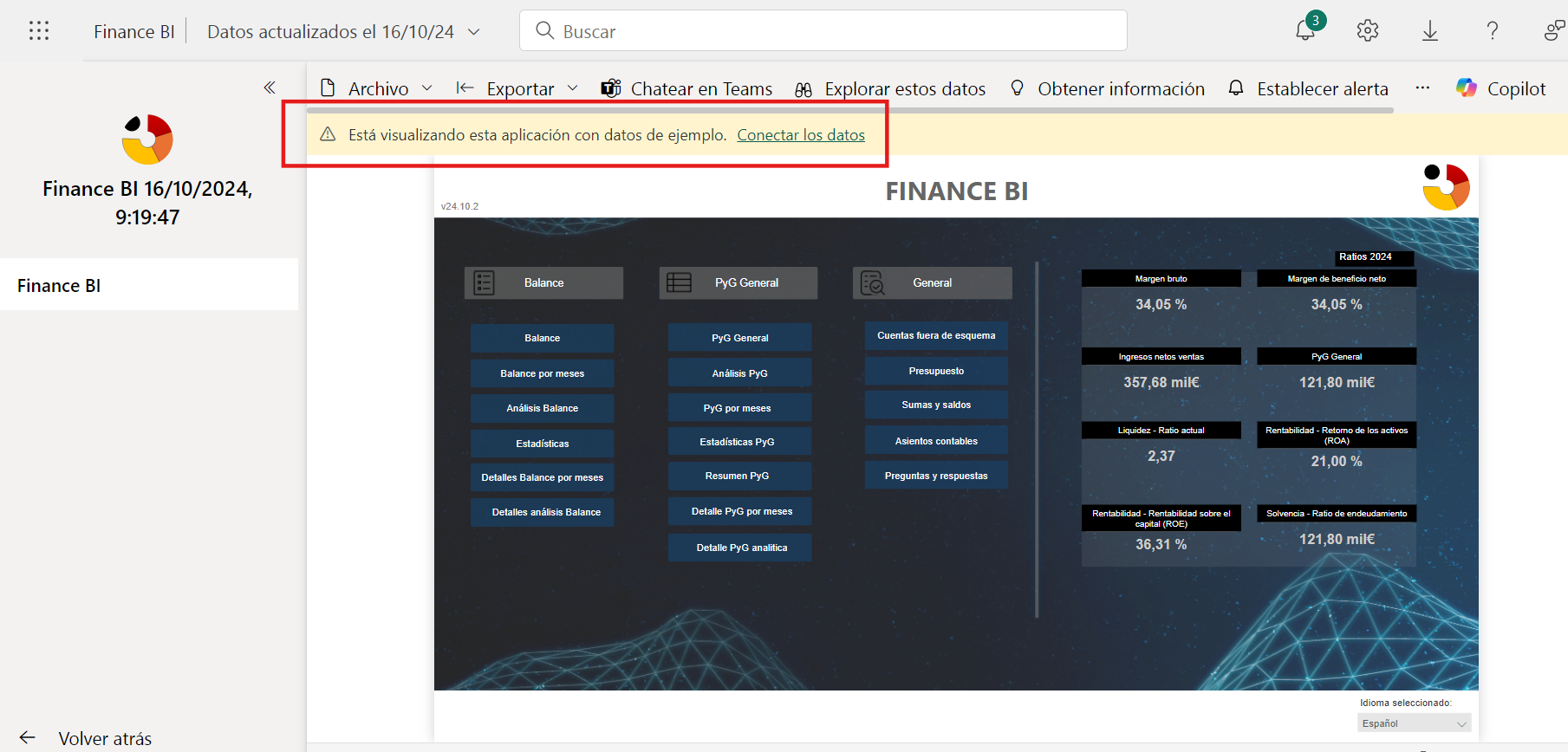Click Volver atrás
Viewport: 1568px width, 752px height.
coord(105,738)
